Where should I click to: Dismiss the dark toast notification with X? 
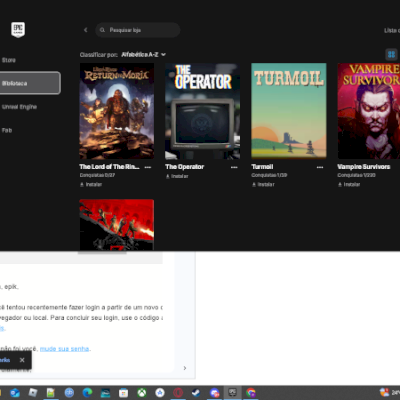tap(22, 360)
